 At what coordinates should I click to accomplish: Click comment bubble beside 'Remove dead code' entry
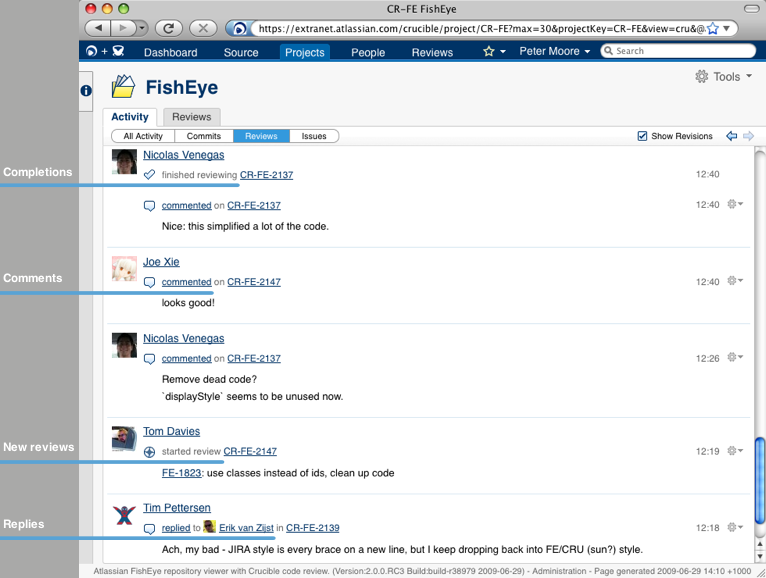click(149, 359)
